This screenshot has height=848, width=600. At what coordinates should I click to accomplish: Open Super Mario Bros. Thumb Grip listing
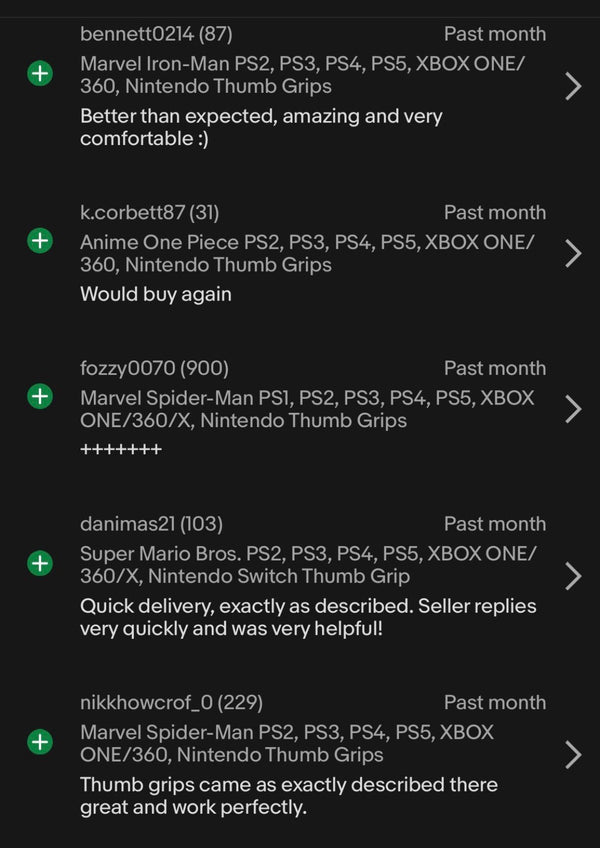click(x=307, y=564)
